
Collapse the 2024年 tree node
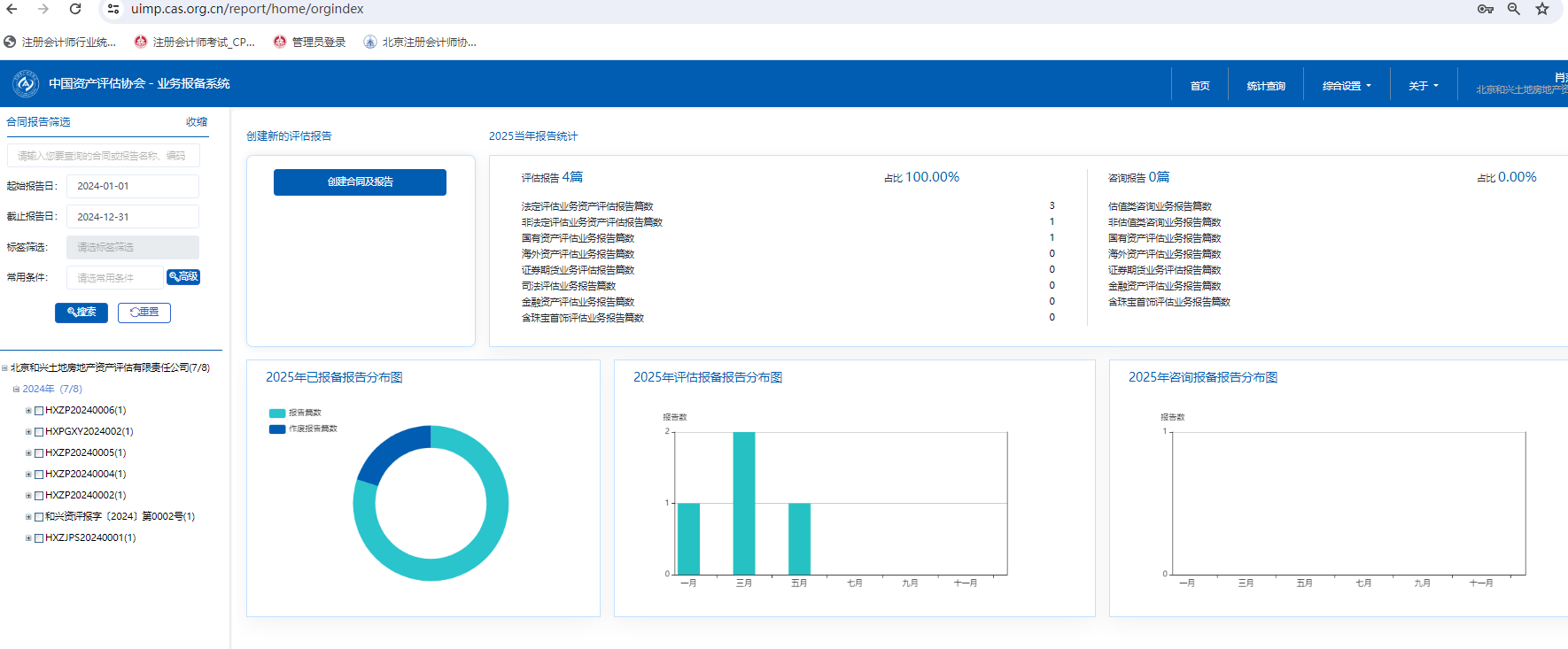16,390
